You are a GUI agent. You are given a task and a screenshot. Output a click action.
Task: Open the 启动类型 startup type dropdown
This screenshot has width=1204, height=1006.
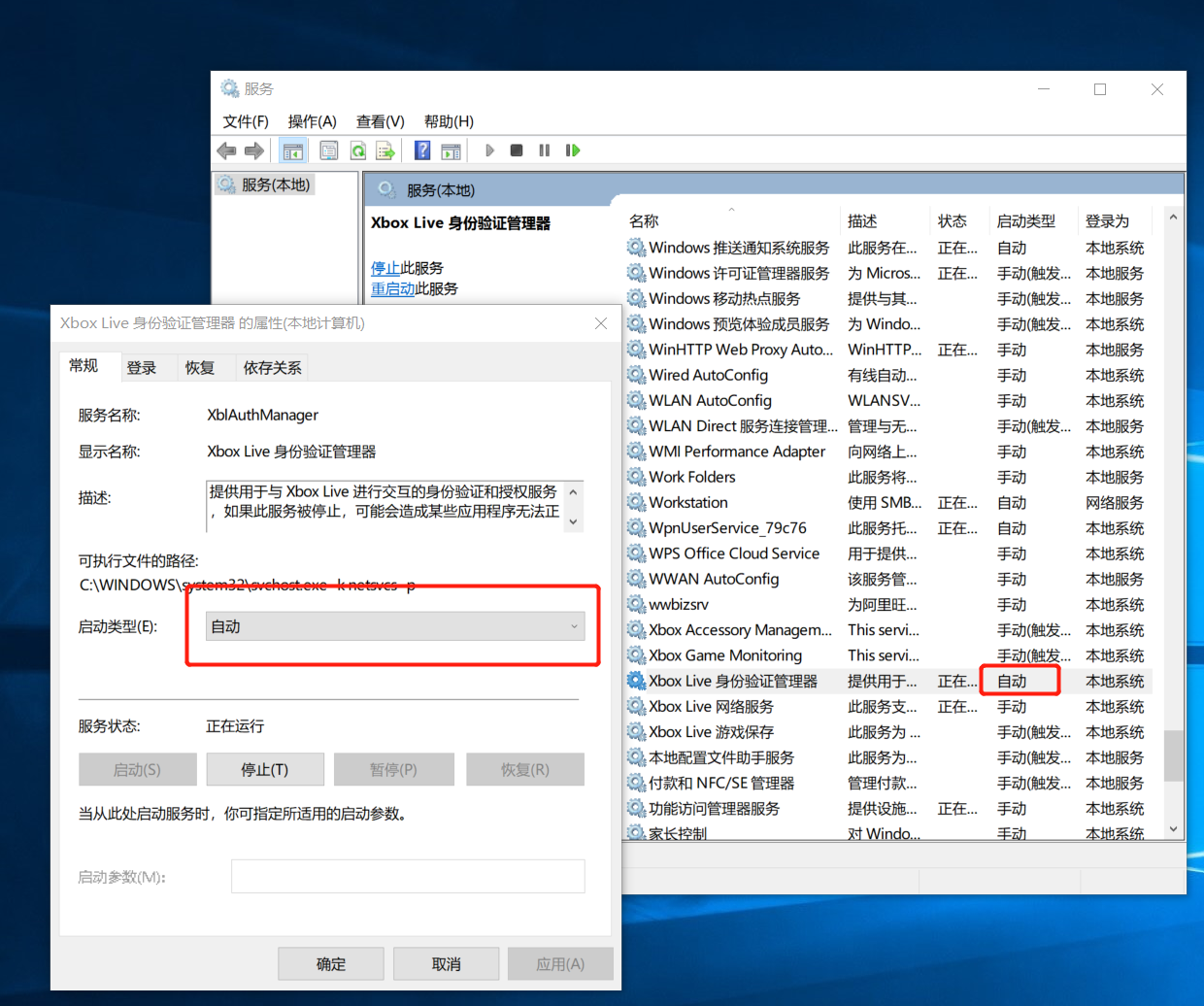(x=395, y=627)
